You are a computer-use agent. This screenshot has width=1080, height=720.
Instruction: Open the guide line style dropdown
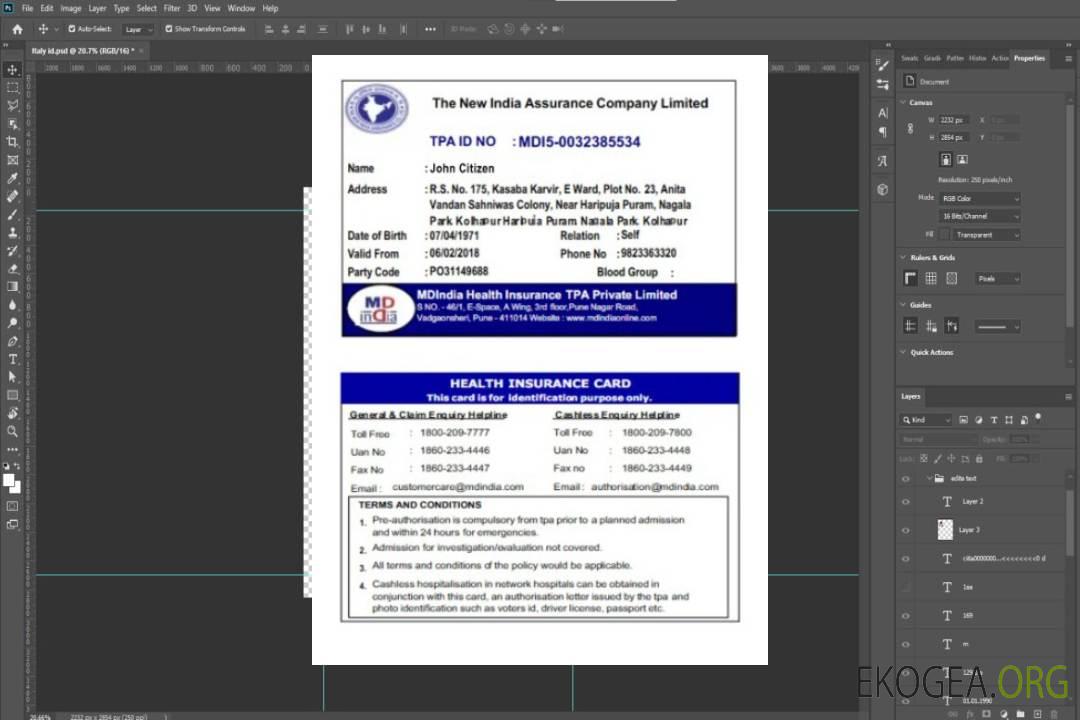coord(997,327)
